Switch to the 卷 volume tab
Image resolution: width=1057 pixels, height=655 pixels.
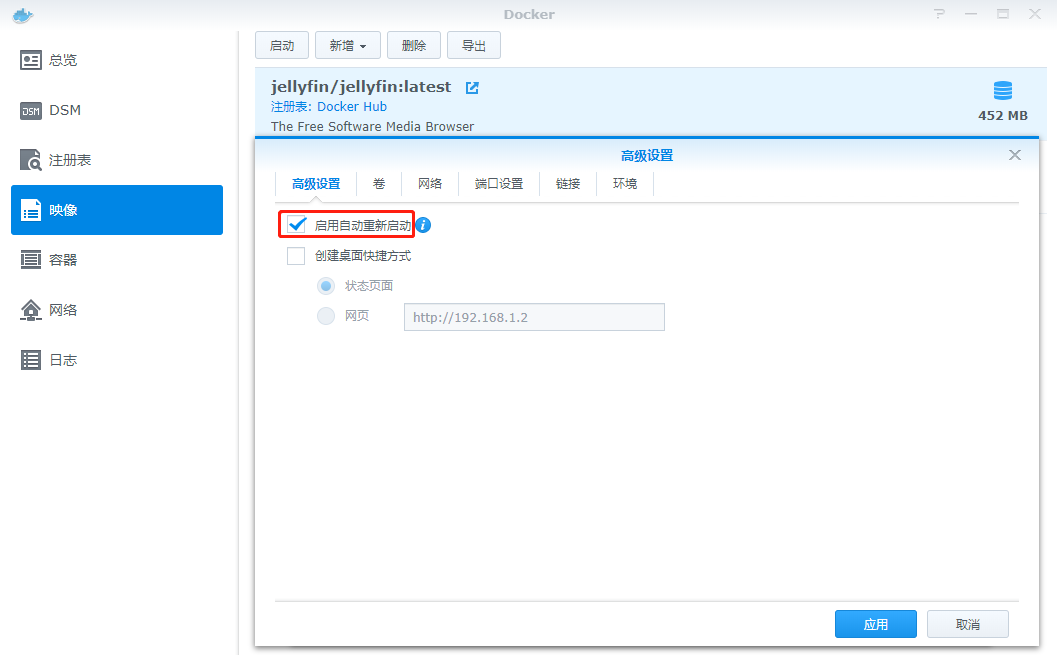click(x=379, y=183)
